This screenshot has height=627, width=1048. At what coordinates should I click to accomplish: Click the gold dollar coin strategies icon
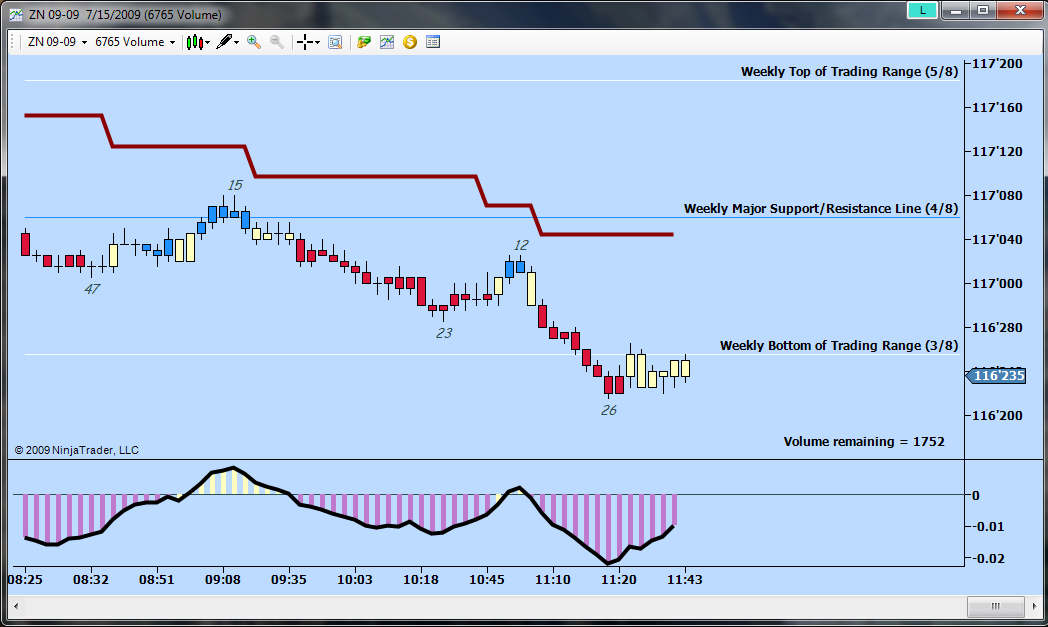tap(410, 42)
